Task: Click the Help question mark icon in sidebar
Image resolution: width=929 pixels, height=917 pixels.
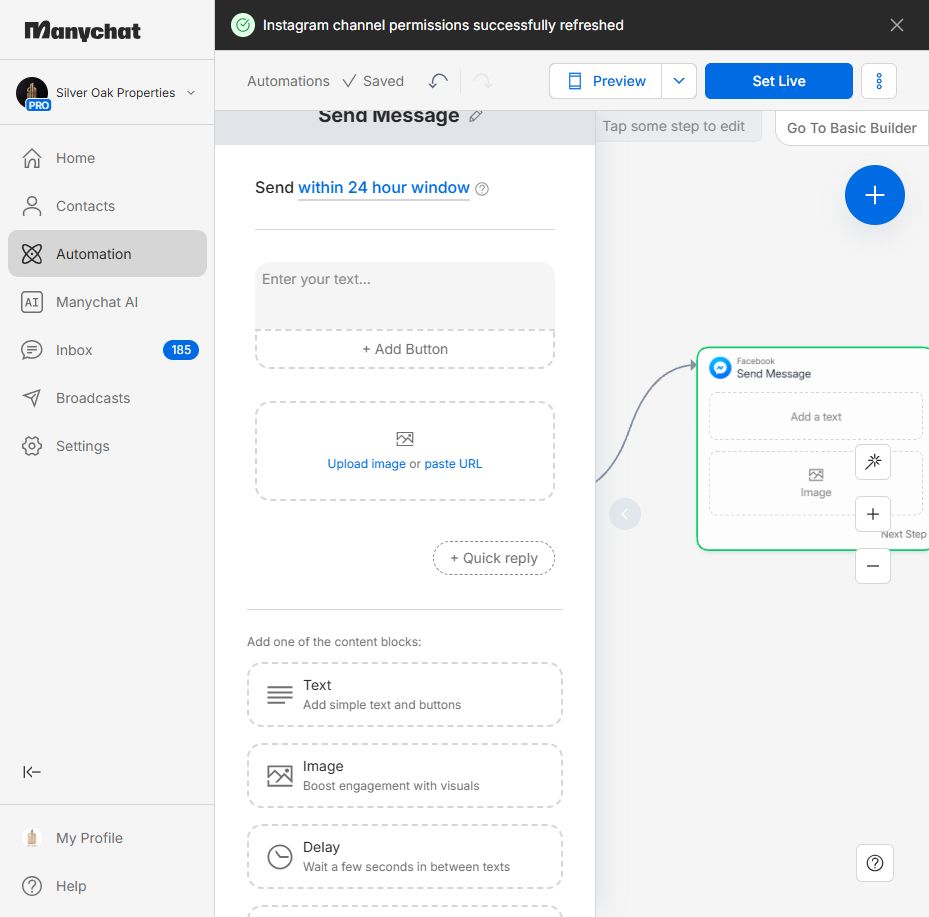Action: [32, 886]
